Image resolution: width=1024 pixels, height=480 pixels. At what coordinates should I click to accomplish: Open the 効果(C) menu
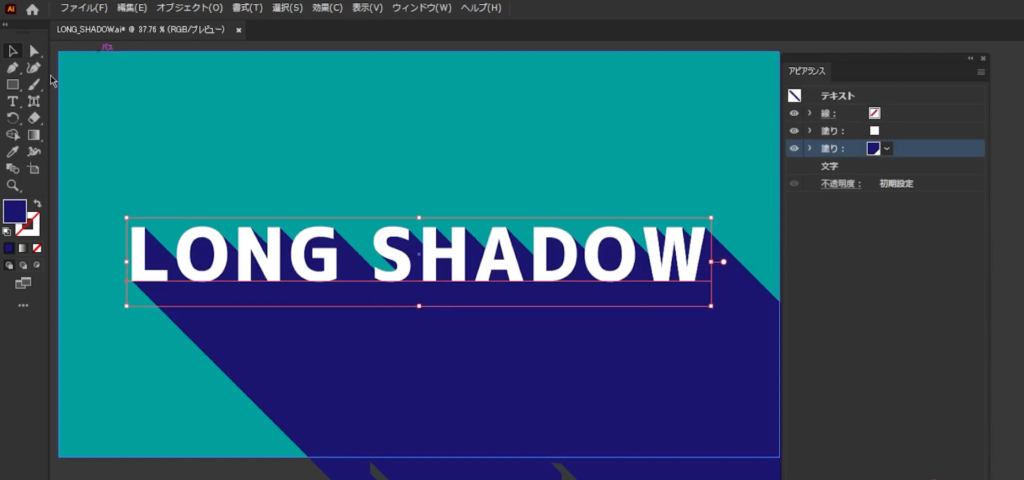(326, 8)
